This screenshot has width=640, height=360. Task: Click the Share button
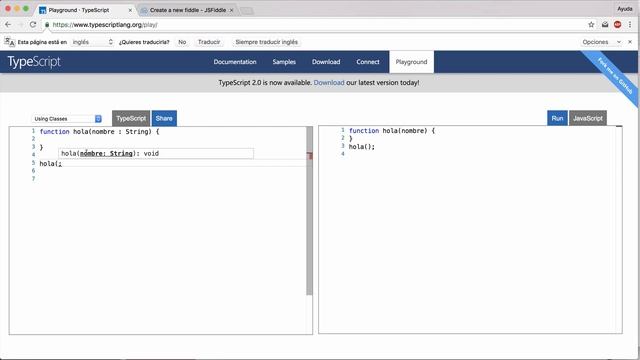(164, 118)
